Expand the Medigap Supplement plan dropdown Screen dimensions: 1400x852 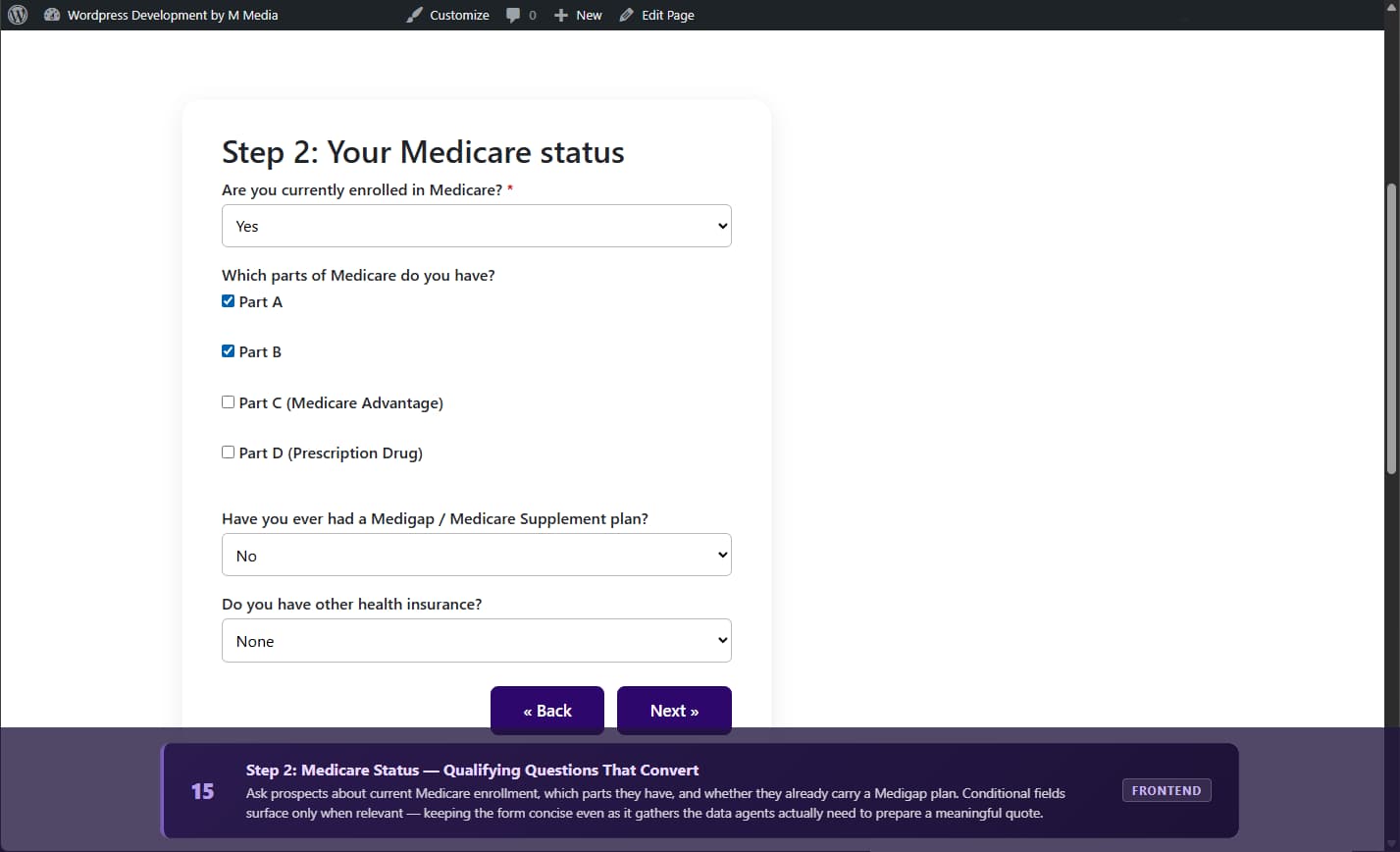pos(477,556)
